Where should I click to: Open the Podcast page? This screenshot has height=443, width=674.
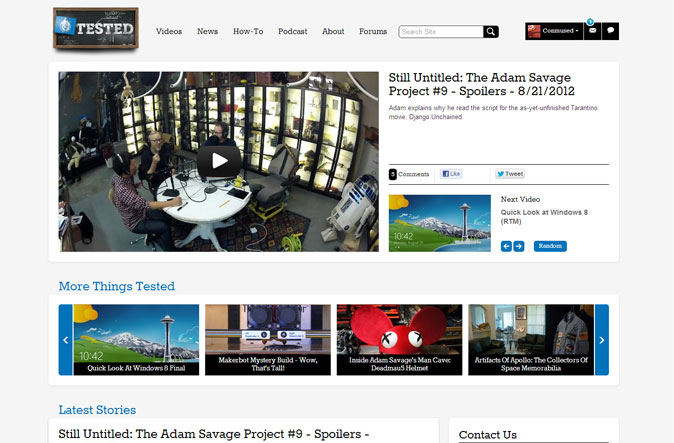pos(293,31)
